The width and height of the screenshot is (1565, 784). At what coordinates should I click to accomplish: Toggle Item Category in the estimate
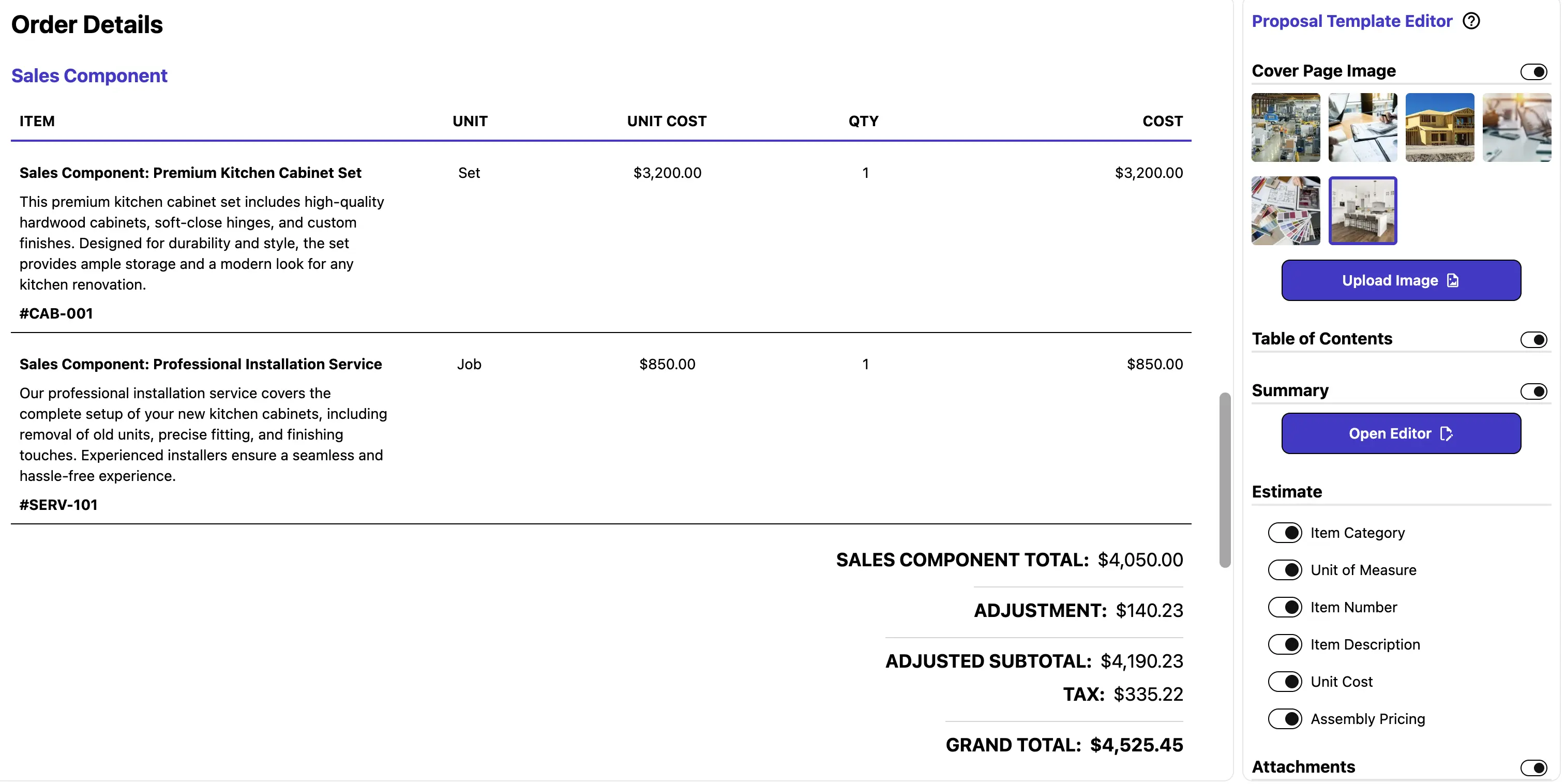1285,533
